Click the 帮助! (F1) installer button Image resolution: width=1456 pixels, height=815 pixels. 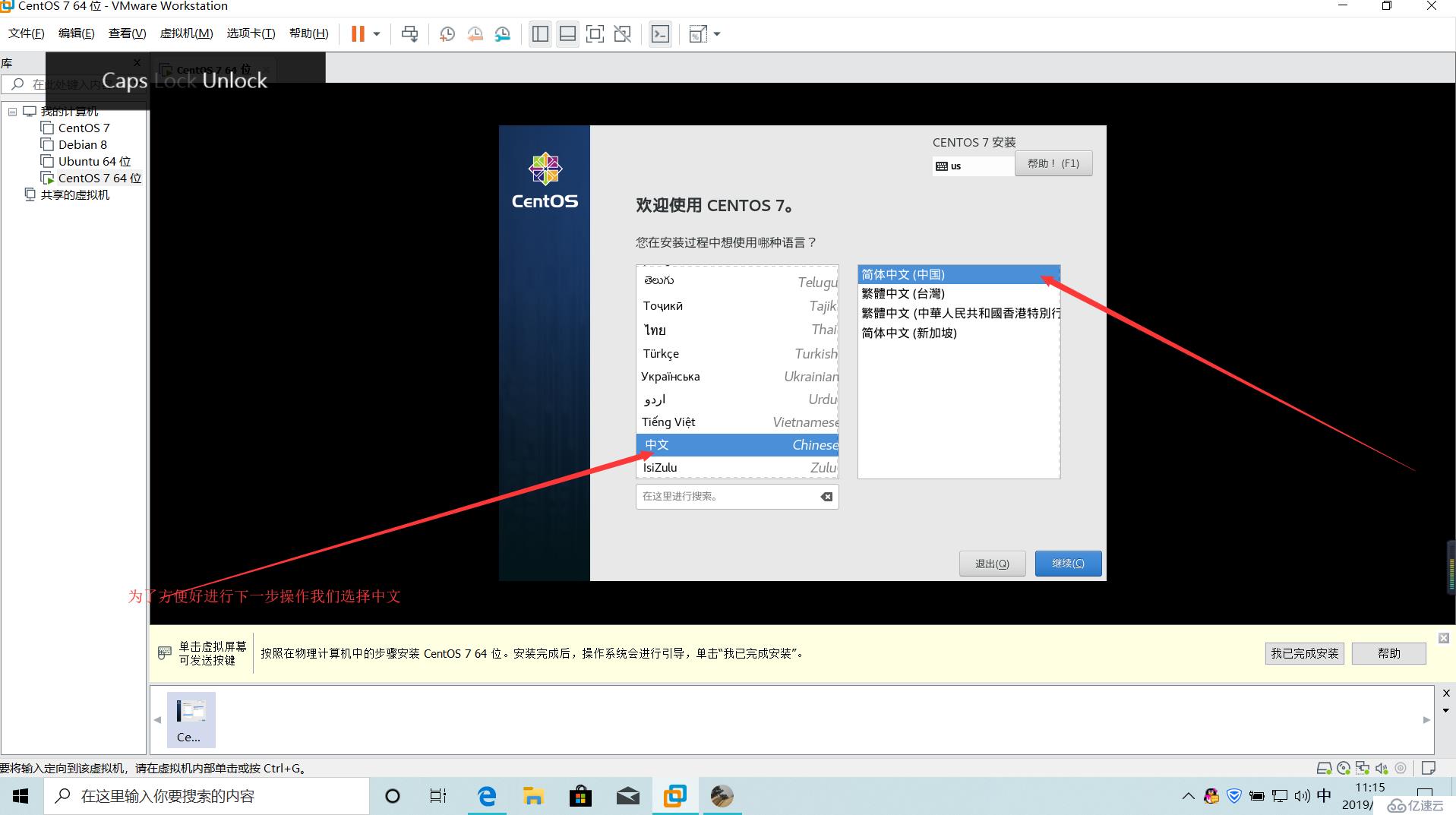pos(1053,163)
